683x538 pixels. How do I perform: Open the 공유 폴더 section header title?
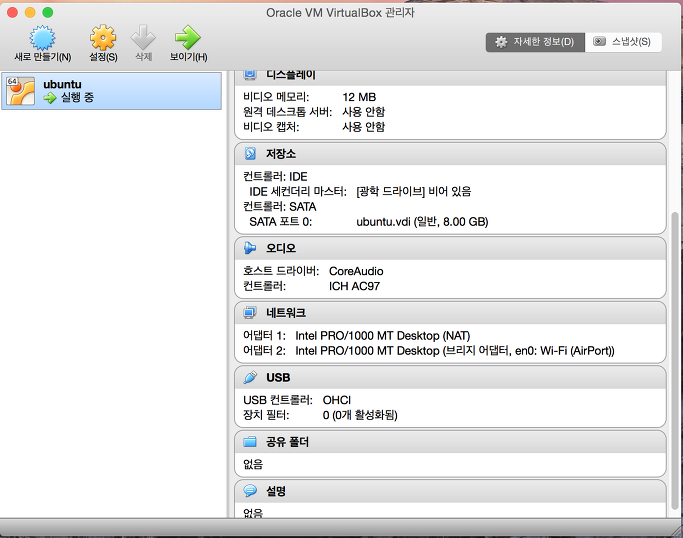point(287,442)
